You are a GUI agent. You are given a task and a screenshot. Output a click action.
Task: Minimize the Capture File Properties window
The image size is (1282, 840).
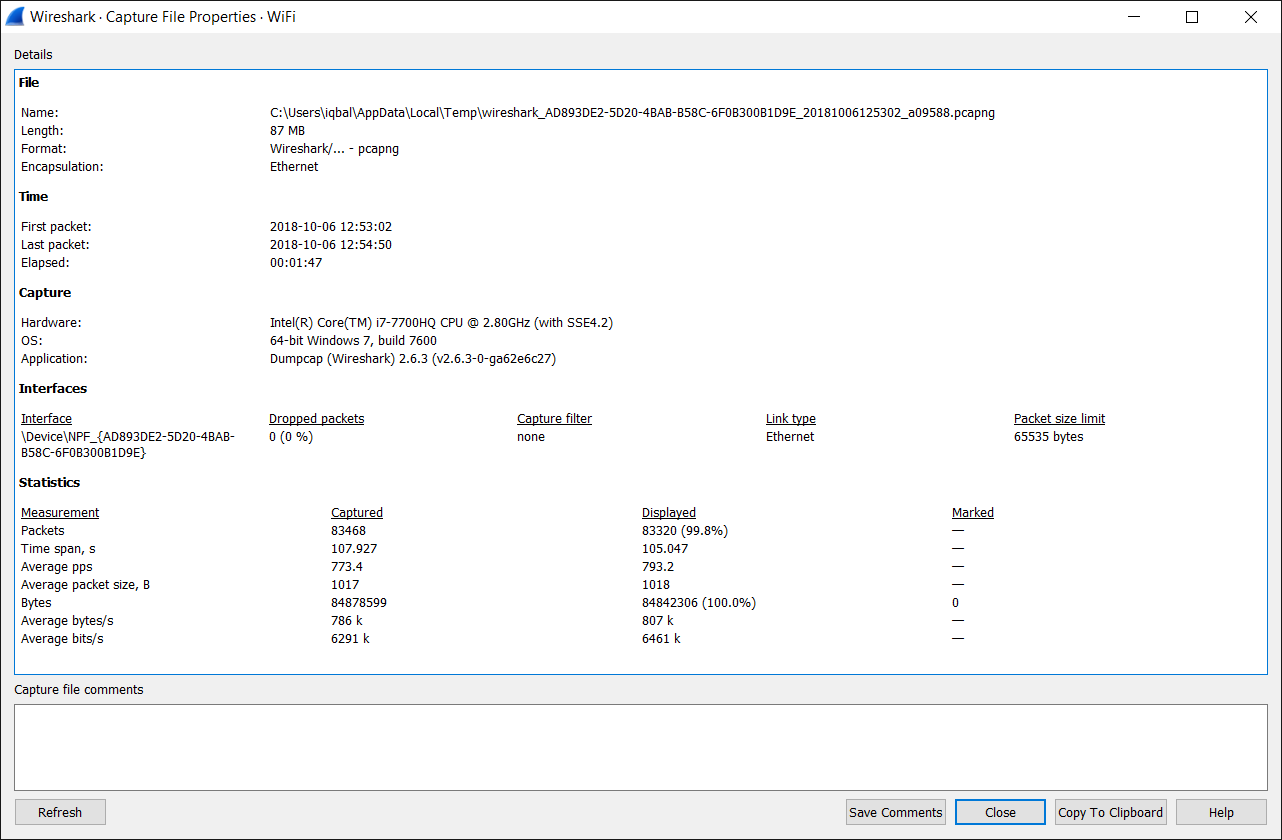click(x=1134, y=16)
